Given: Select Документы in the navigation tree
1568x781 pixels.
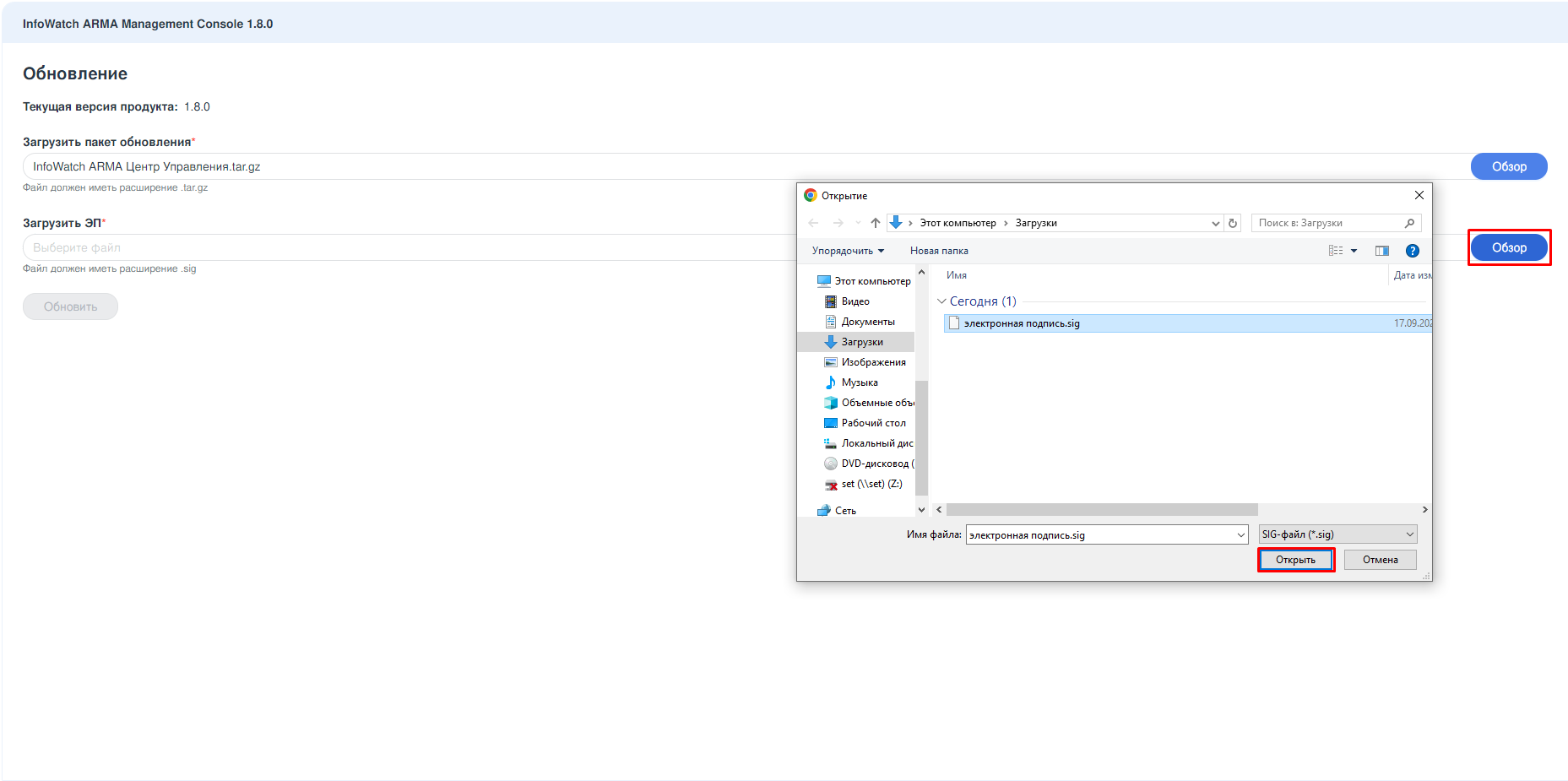Looking at the screenshot, I should [859, 322].
